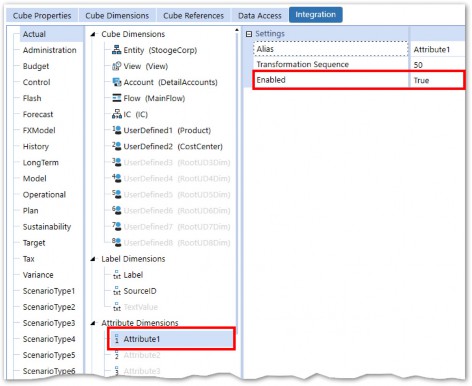The height and width of the screenshot is (386, 472).
Task: Edit the Transformation Sequence value 50
Action: (437, 65)
